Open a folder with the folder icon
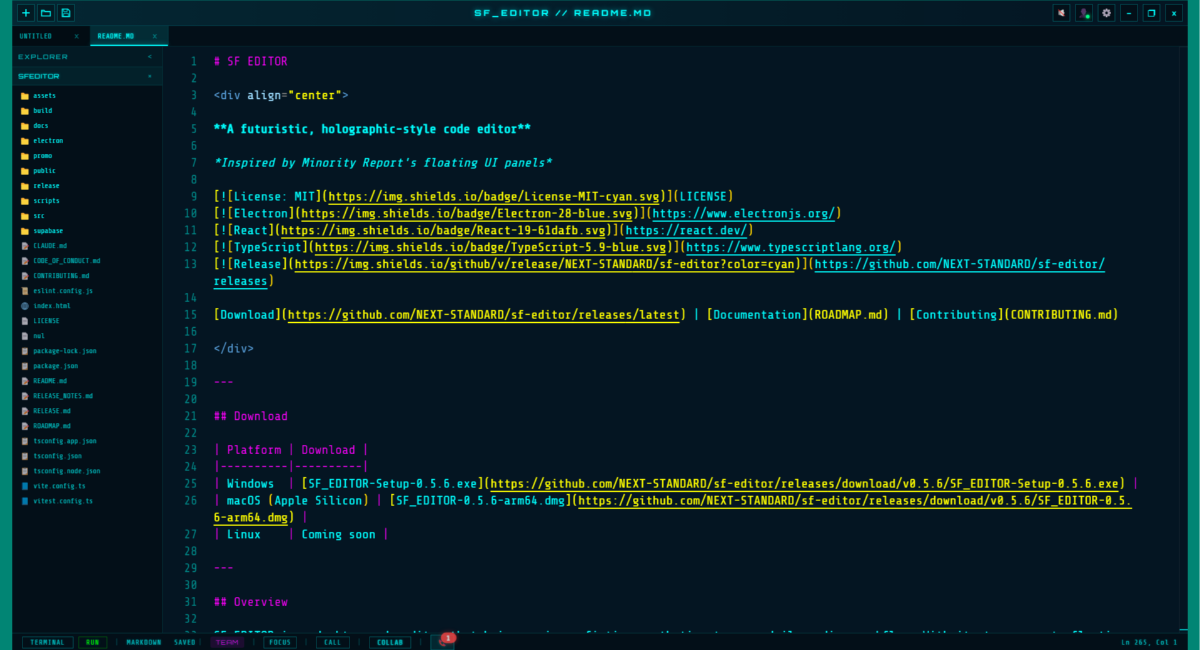 [46, 13]
